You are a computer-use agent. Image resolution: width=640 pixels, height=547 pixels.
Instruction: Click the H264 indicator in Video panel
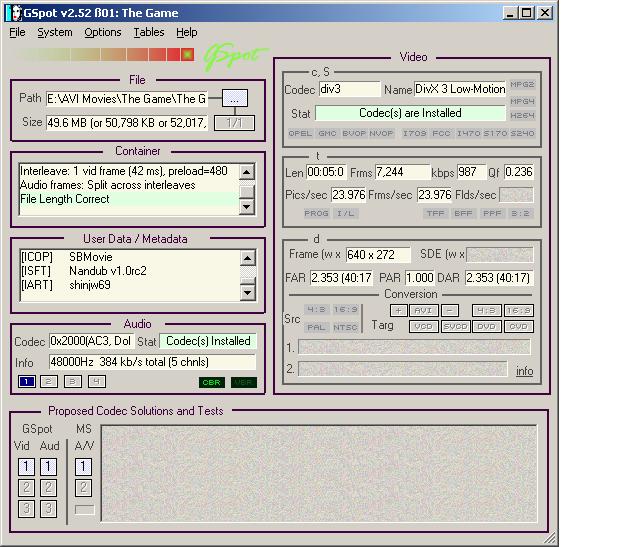(x=522, y=116)
